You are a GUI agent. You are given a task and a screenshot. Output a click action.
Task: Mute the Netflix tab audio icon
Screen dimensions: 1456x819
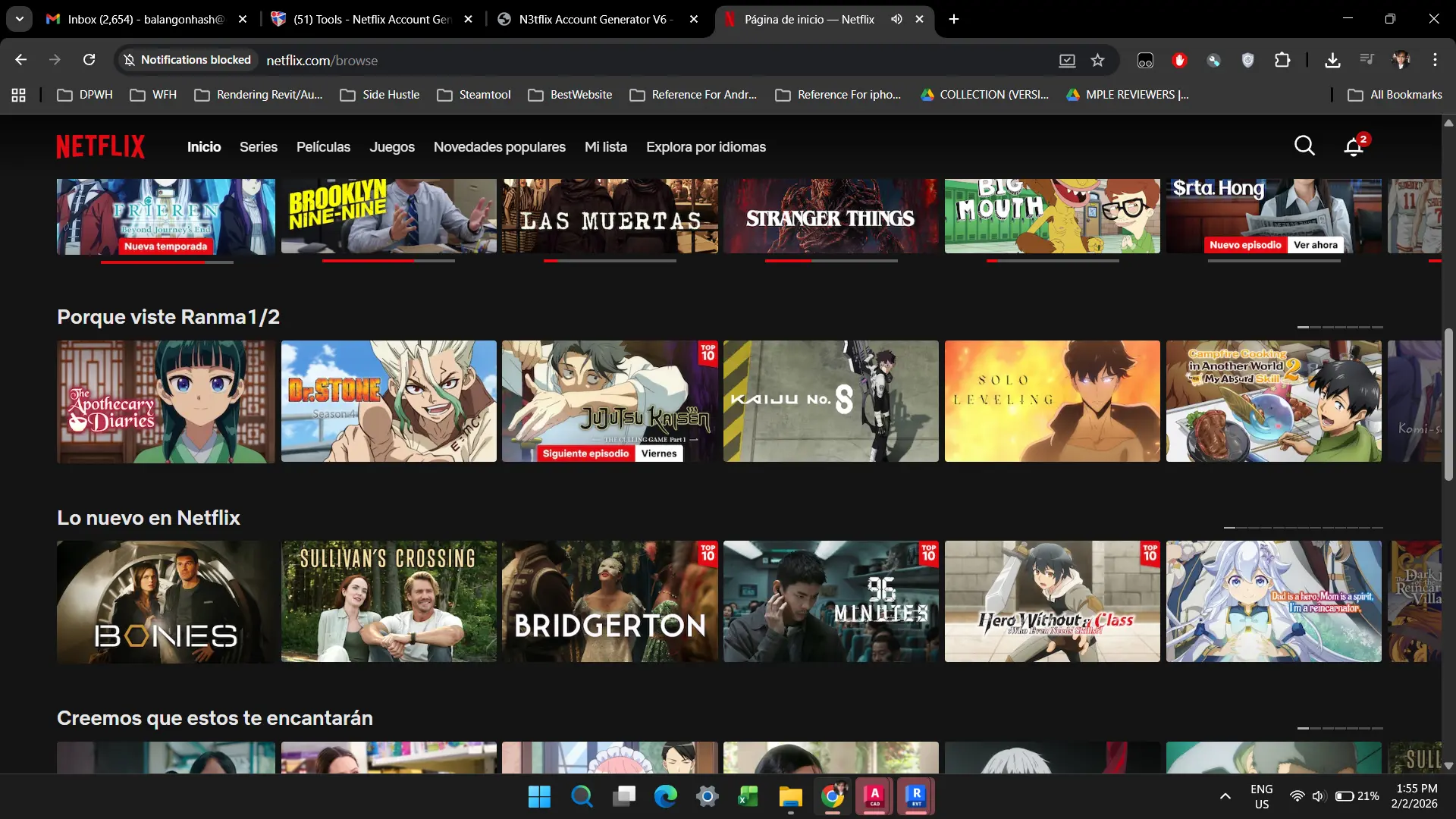(x=896, y=19)
